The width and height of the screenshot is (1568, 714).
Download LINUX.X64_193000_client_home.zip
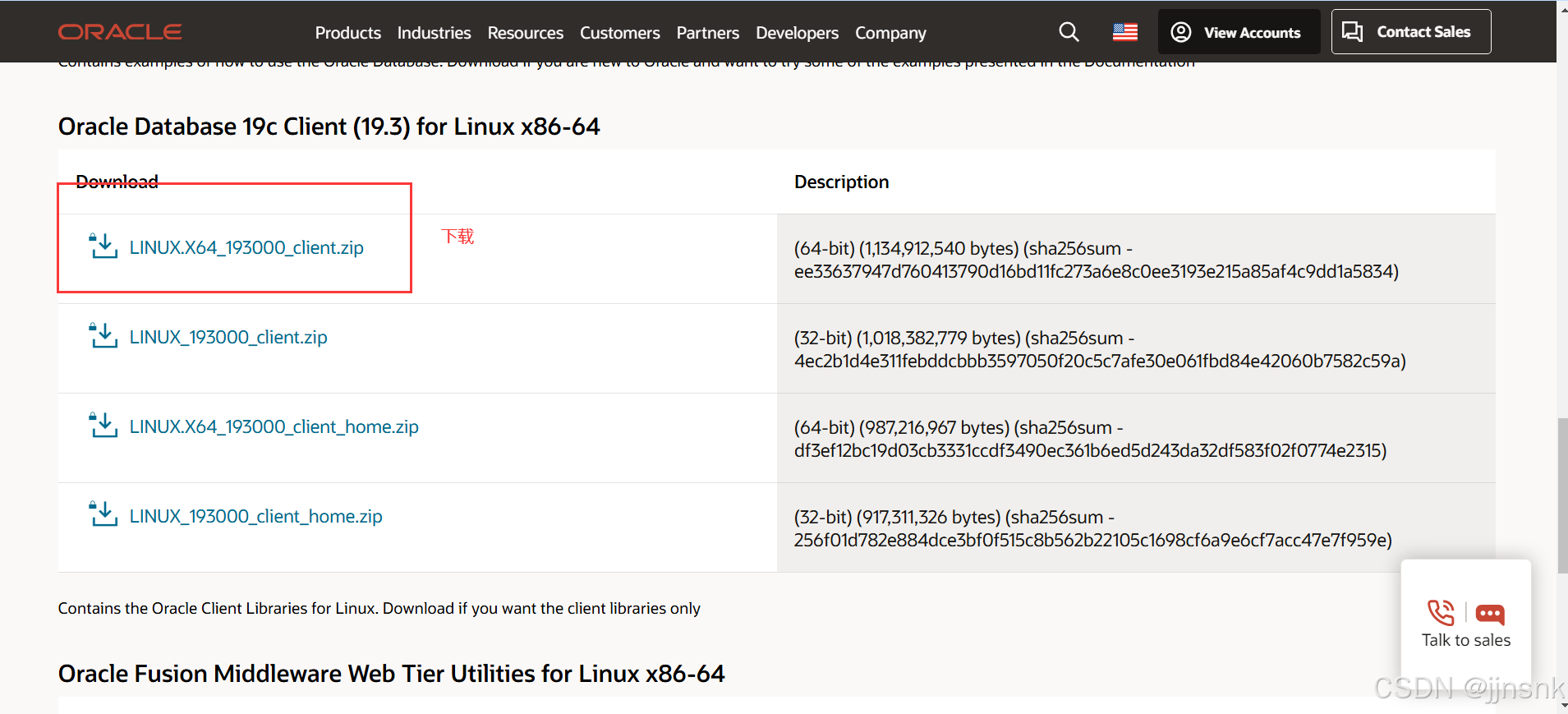click(274, 426)
